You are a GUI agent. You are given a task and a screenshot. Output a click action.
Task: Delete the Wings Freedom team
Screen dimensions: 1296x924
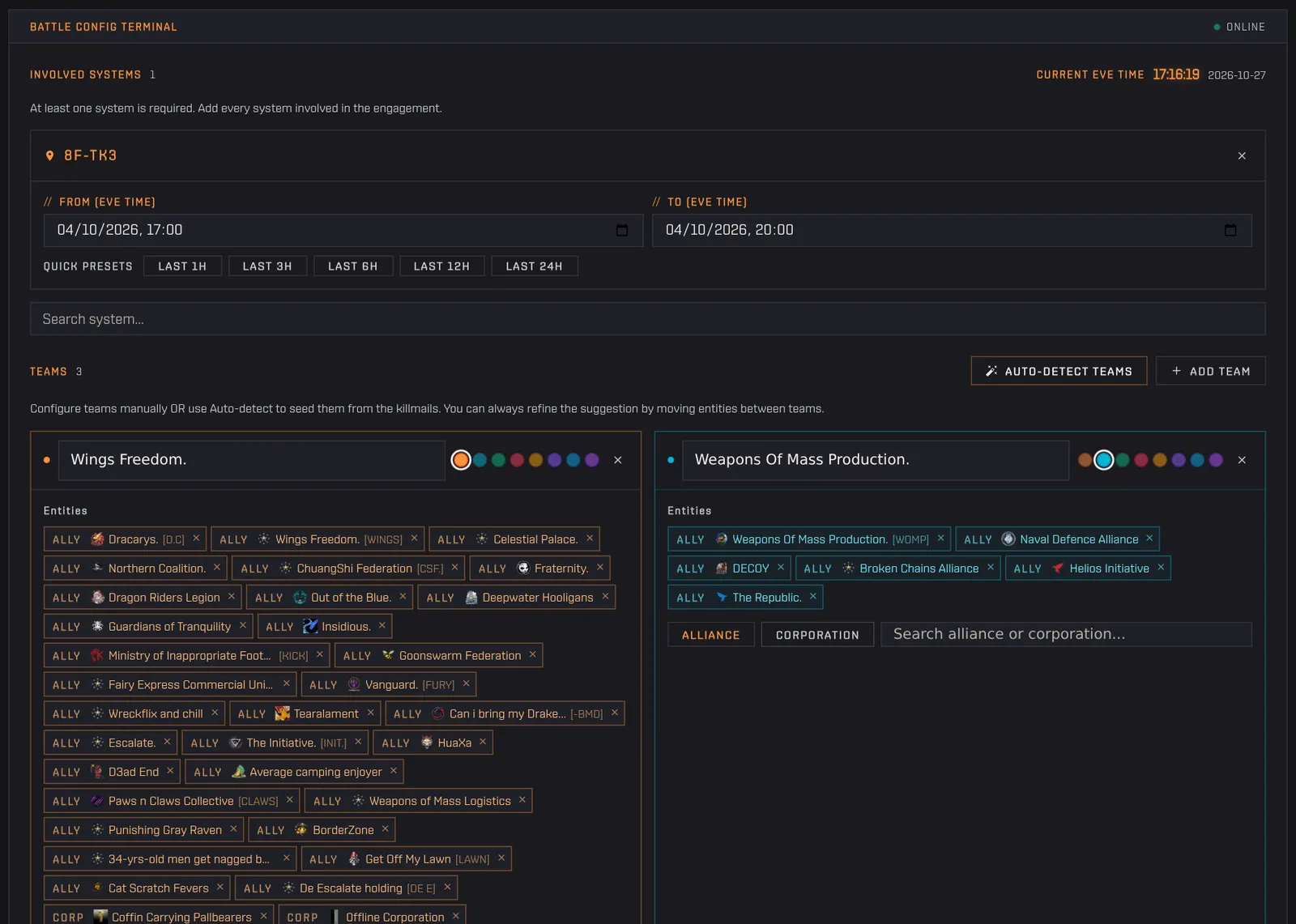(618, 460)
